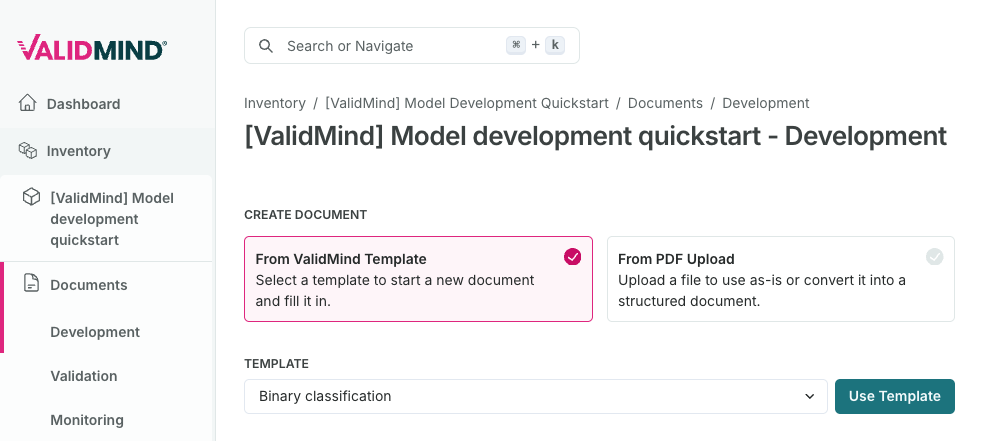Click the Development breadcrumb link
The width and height of the screenshot is (983, 441).
[765, 103]
